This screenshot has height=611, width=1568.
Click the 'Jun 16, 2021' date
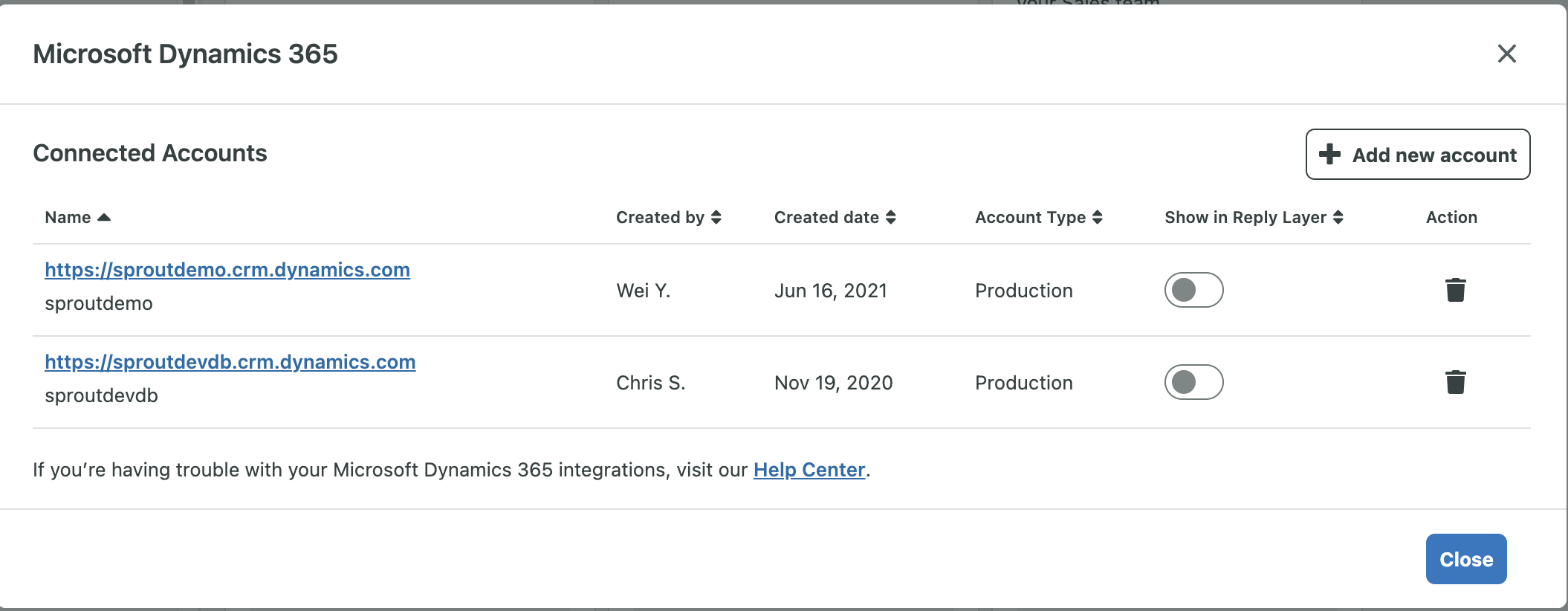831,291
